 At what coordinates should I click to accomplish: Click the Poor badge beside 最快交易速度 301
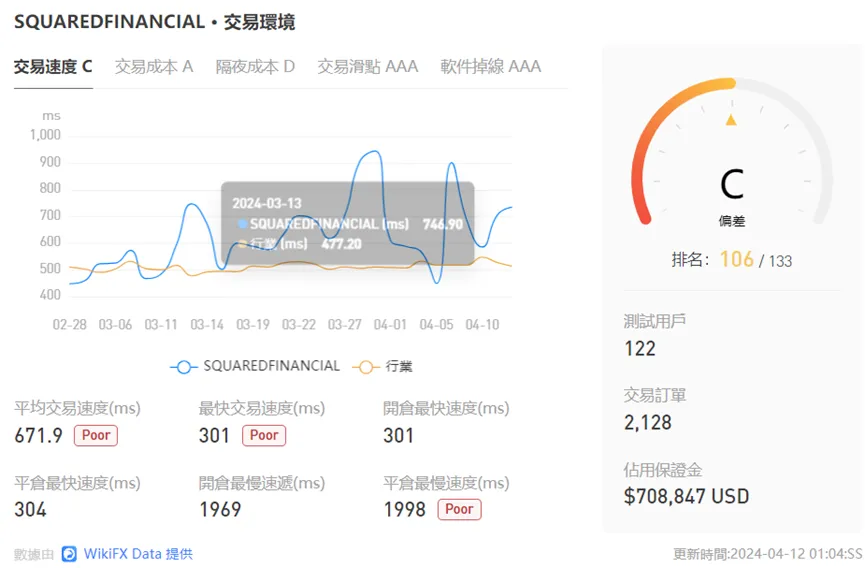(264, 435)
